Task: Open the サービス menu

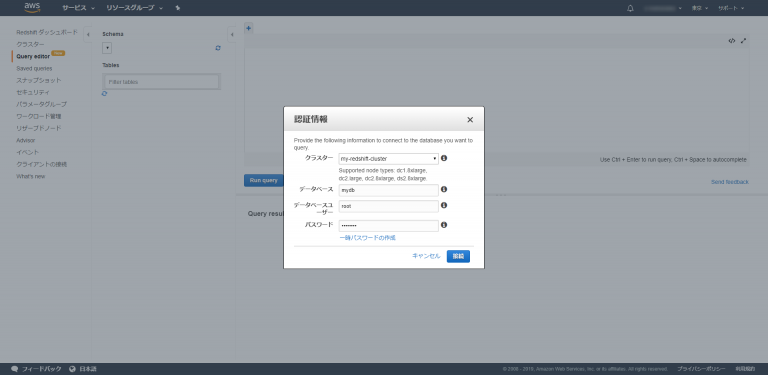Action: click(x=78, y=8)
